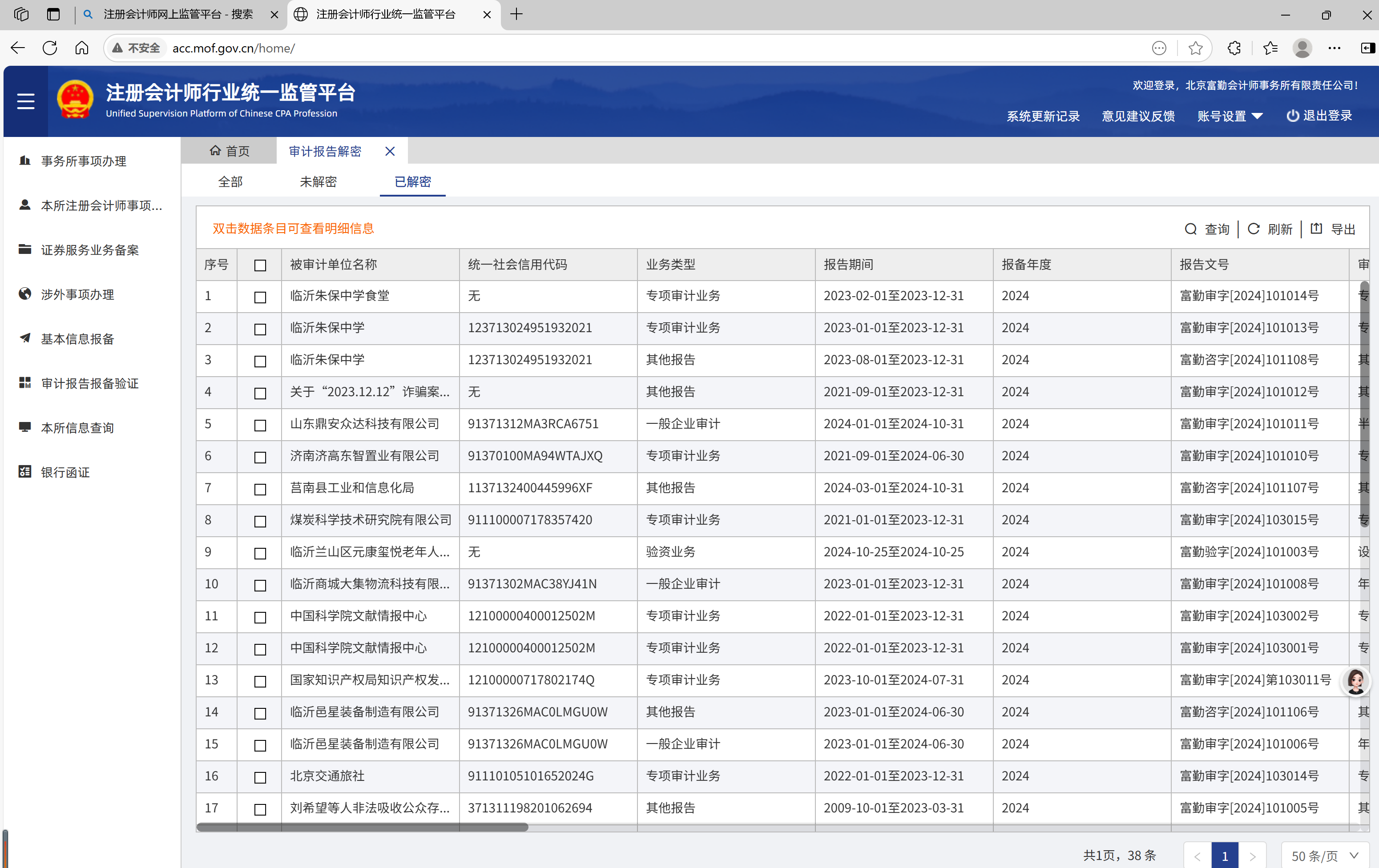Expand 事务所事项办理 sidebar menu

coord(83,161)
